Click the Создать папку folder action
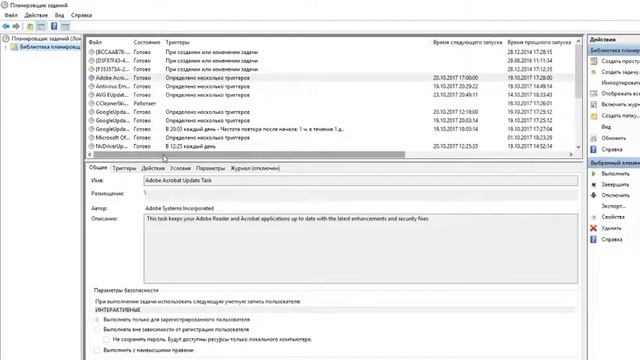 click(x=615, y=116)
